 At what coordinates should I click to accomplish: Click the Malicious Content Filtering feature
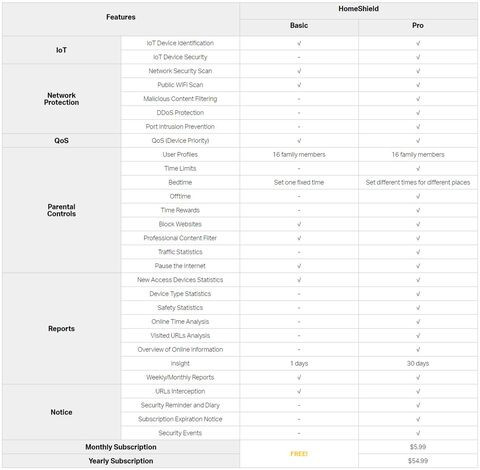tap(180, 99)
